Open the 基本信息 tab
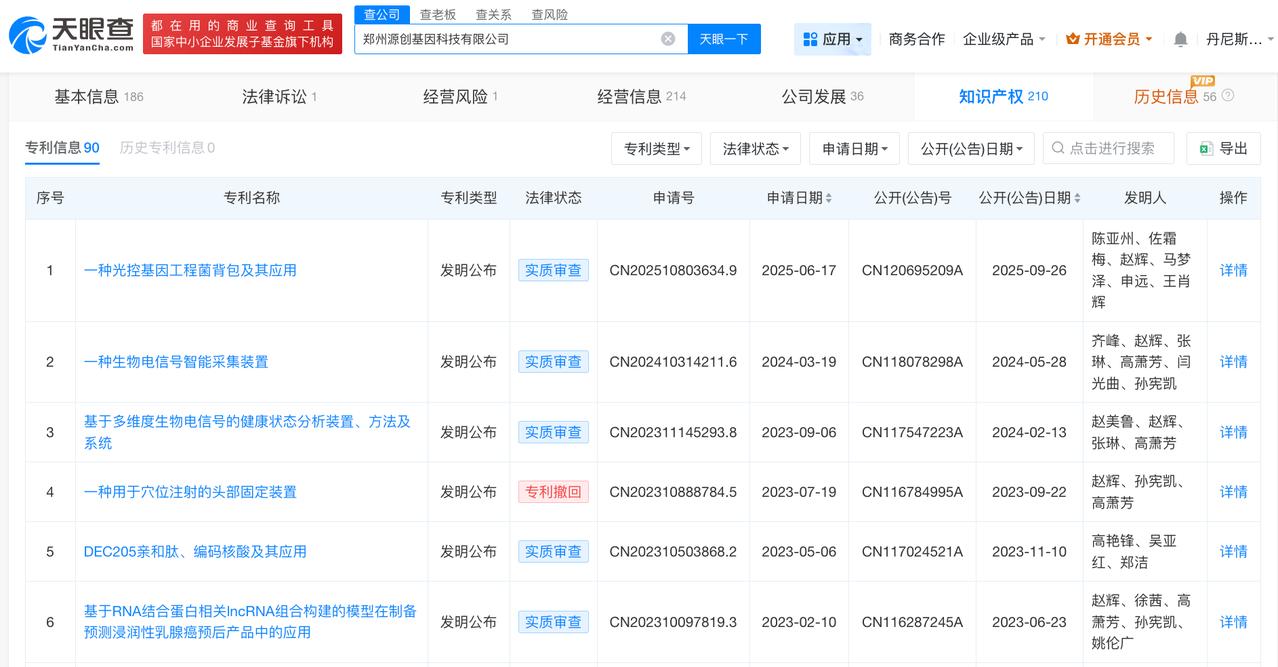Screen dimensions: 1278x667 pyautogui.click(x=99, y=96)
